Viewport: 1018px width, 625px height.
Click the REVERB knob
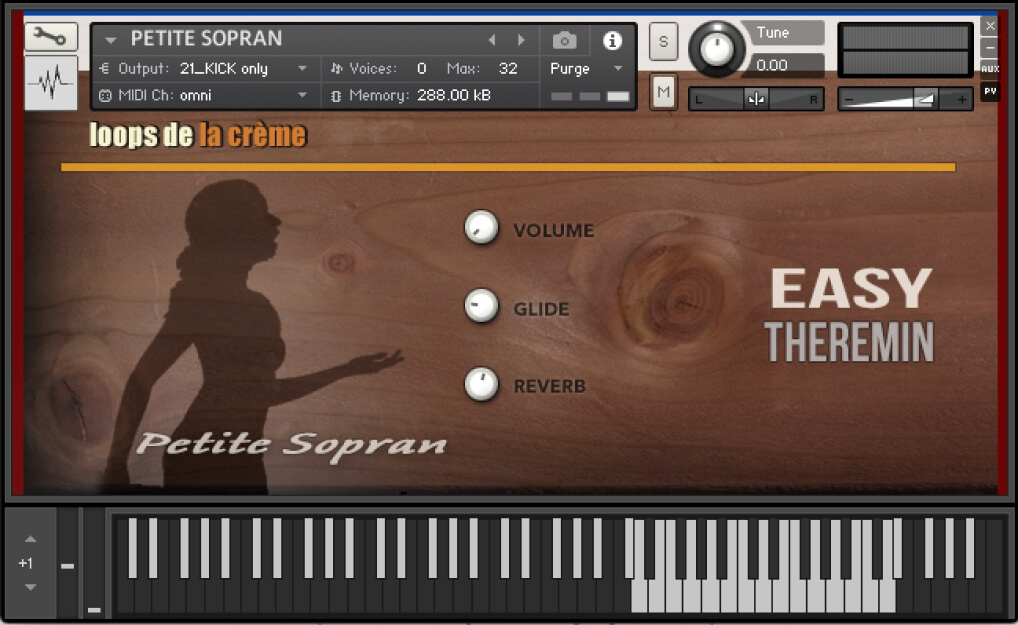[481, 384]
